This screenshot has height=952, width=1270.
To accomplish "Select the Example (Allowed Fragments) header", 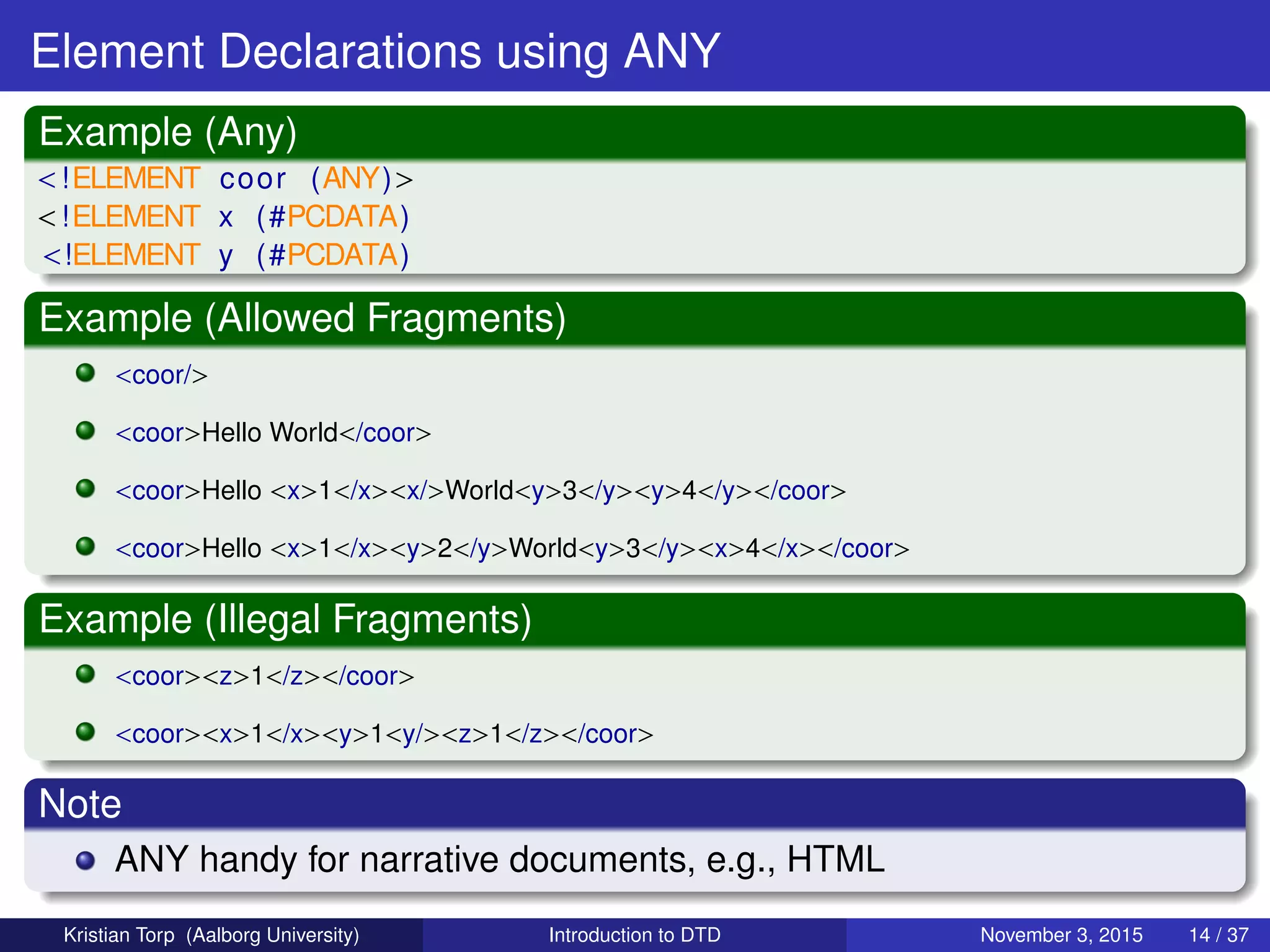I will click(634, 319).
